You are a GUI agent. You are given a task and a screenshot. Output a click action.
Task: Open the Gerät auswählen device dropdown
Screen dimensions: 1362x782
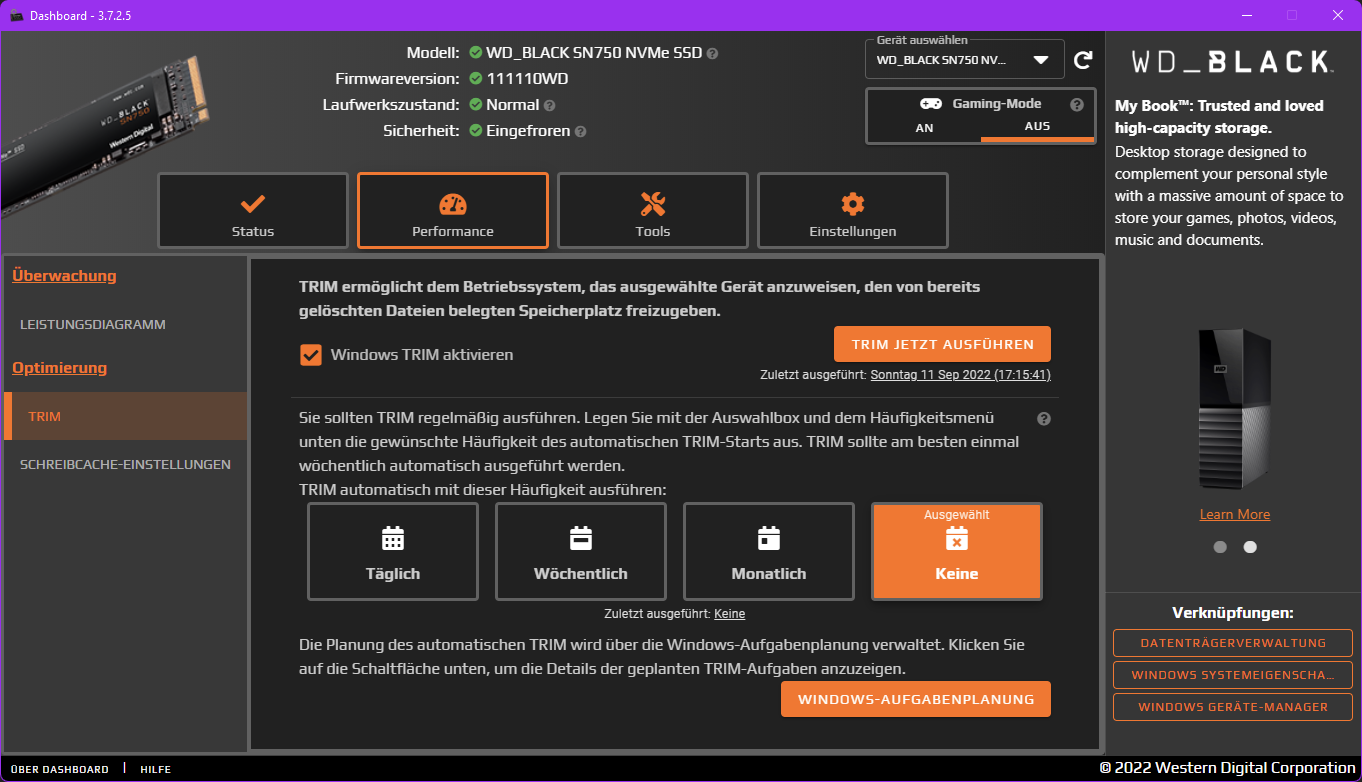pos(964,60)
